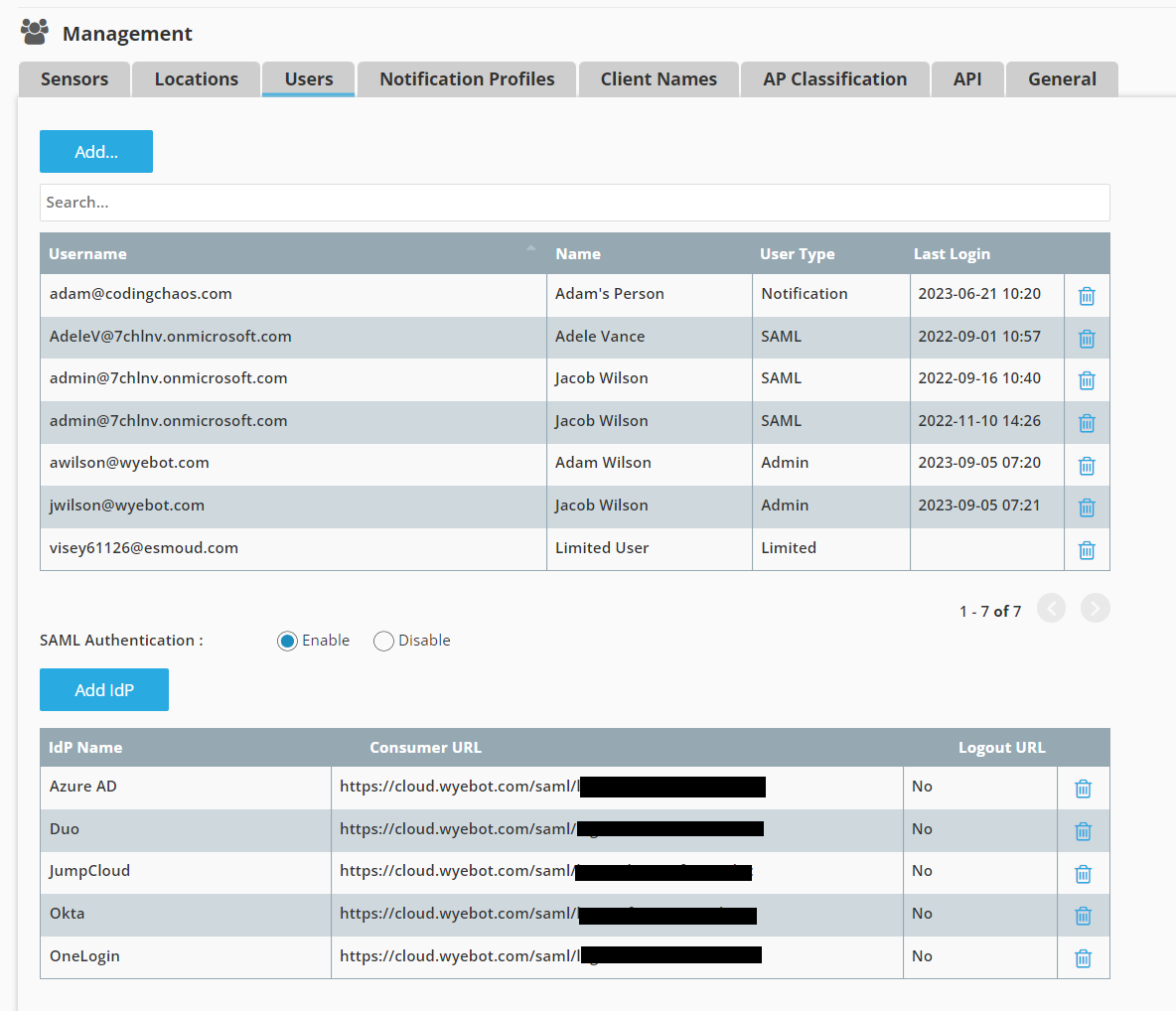Image resolution: width=1176 pixels, height=1011 pixels.
Task: Click the Notification user type cell
Action: pyautogui.click(x=831, y=294)
